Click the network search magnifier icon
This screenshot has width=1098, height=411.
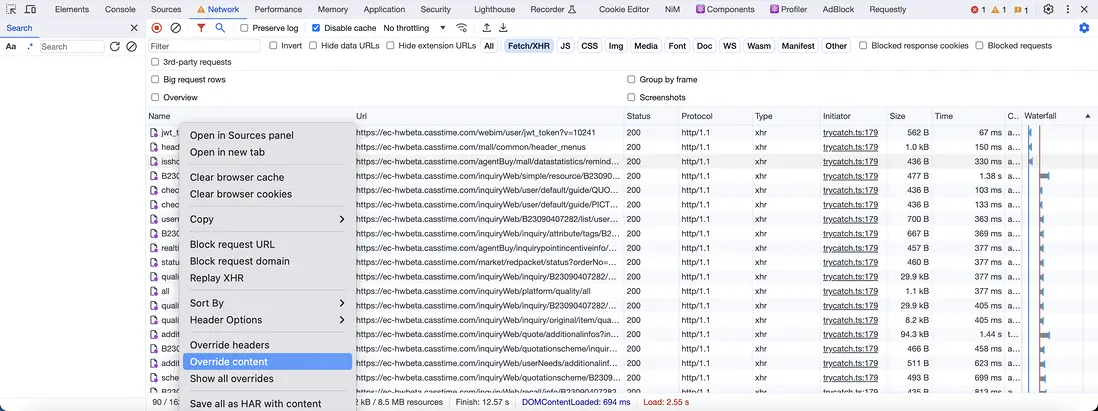click(220, 28)
